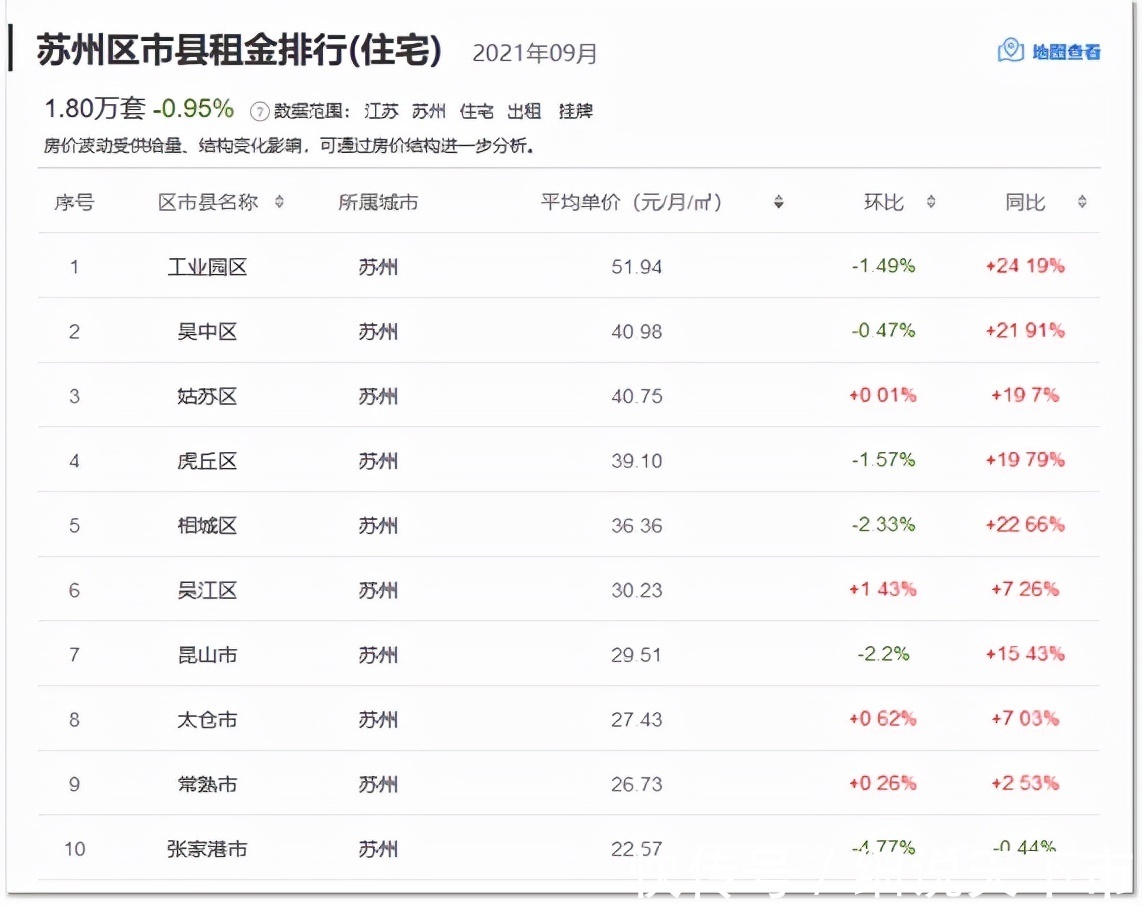The width and height of the screenshot is (1142, 906).
Task: Click 同比 value +22.66%
Action: pyautogui.click(x=1025, y=524)
